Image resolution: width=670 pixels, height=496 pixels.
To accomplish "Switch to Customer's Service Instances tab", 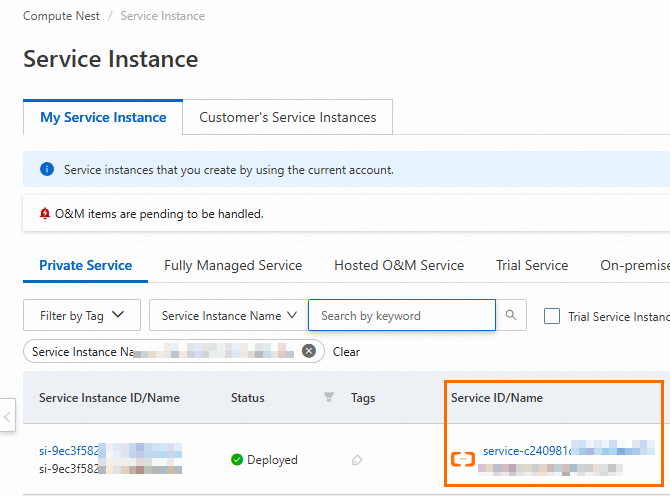I will [288, 118].
